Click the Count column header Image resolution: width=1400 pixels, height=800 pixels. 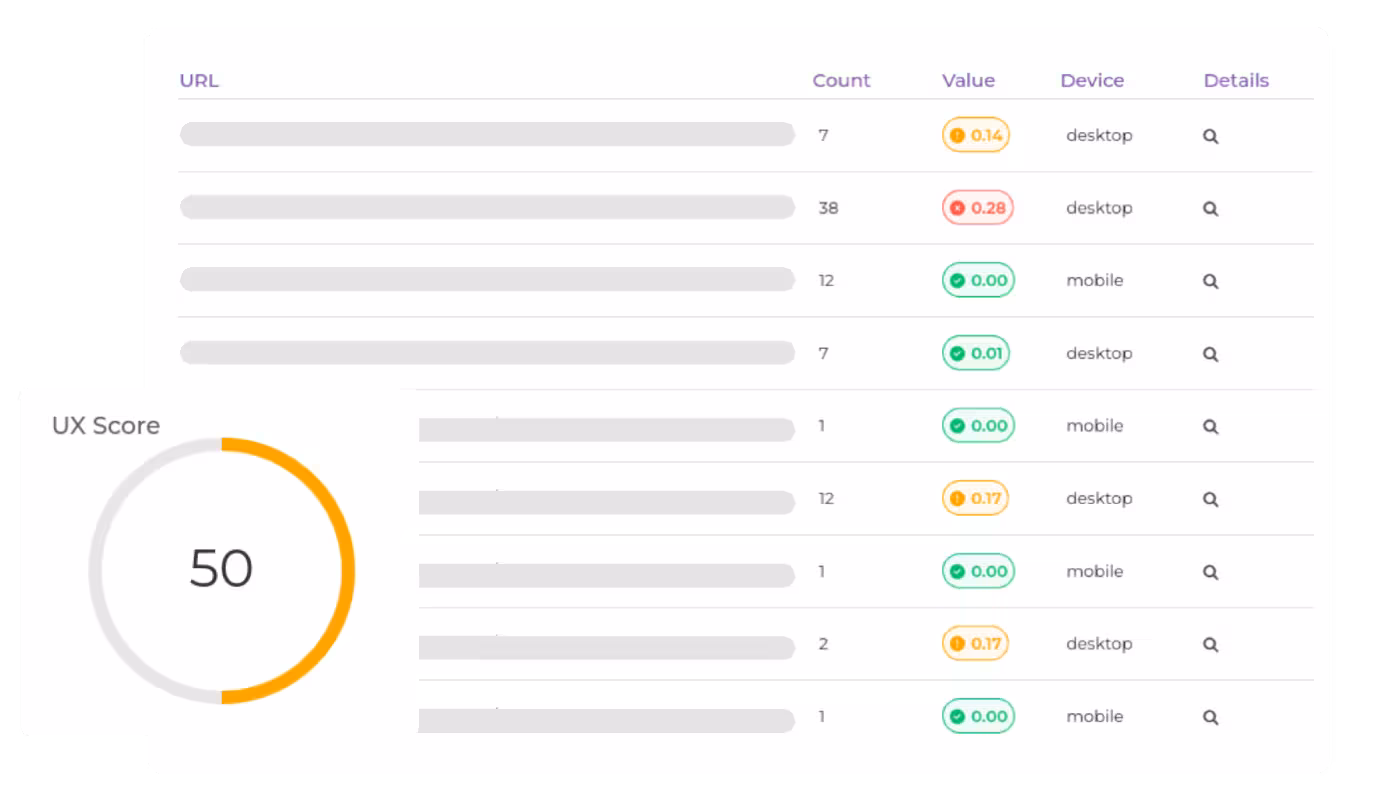click(x=841, y=81)
